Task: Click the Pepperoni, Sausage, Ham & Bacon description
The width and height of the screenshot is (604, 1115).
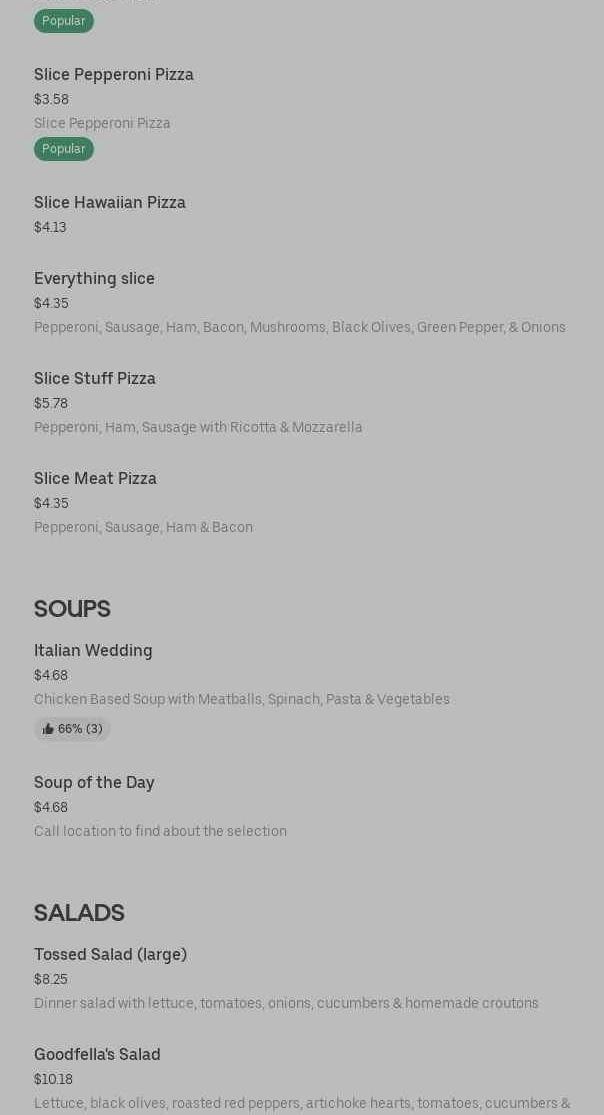Action: [143, 527]
